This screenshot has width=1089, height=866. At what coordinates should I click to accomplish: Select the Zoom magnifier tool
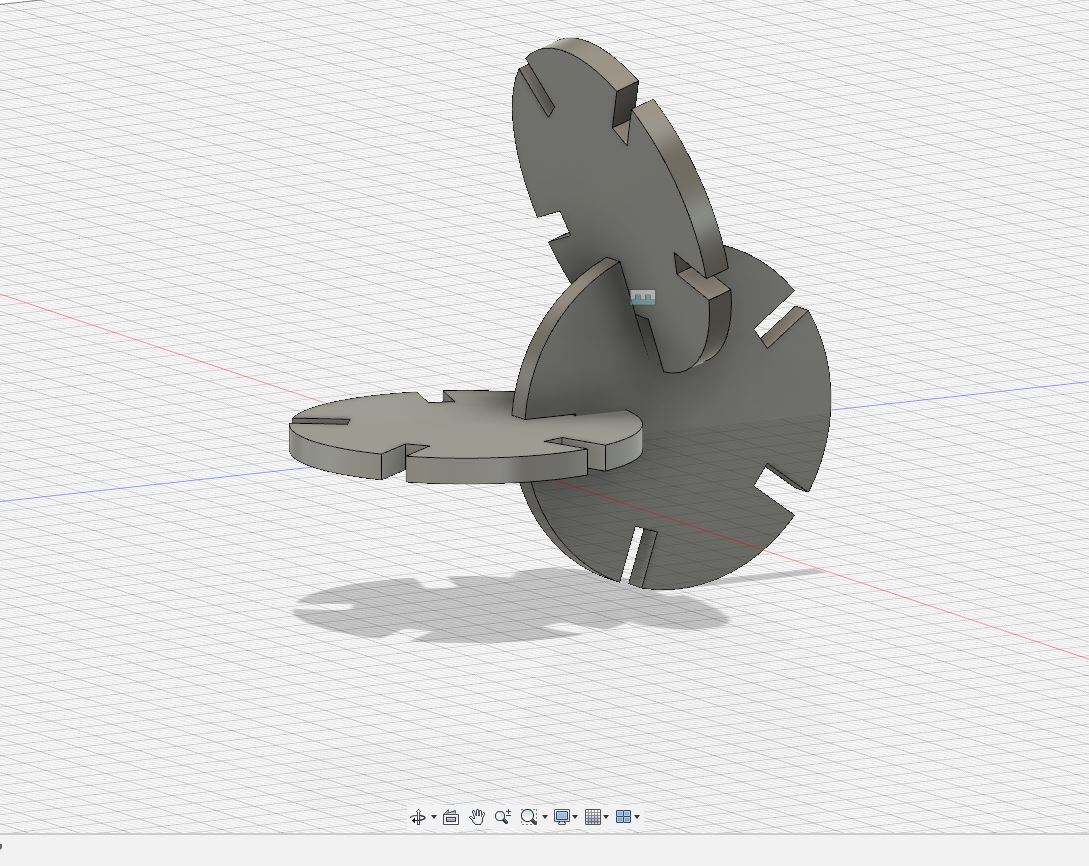point(503,817)
